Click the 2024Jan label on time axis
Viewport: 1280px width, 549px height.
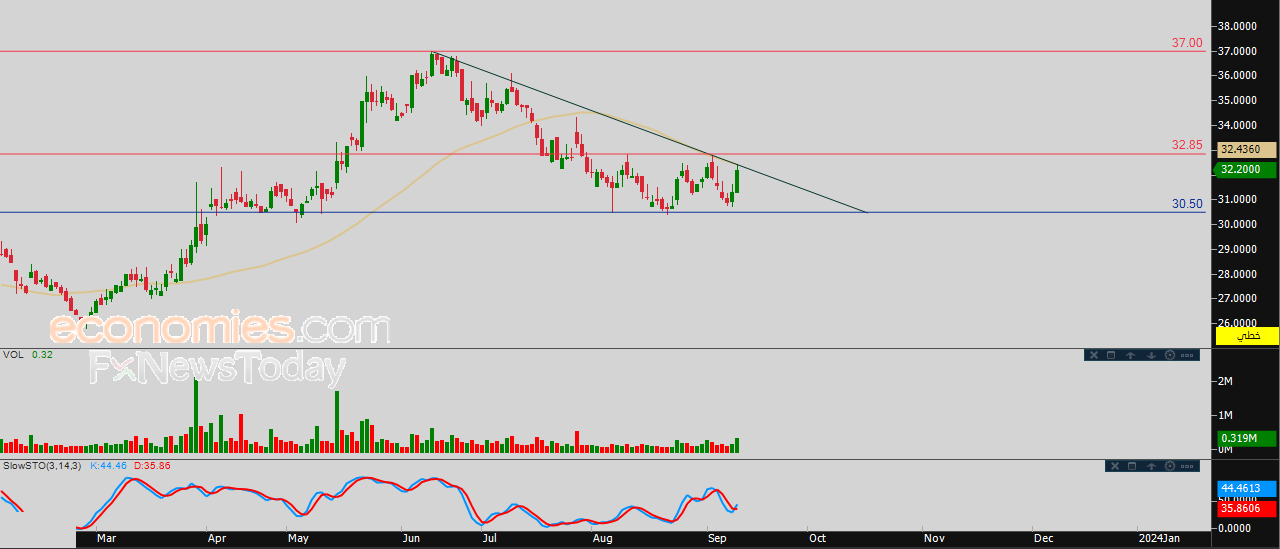pos(1160,538)
